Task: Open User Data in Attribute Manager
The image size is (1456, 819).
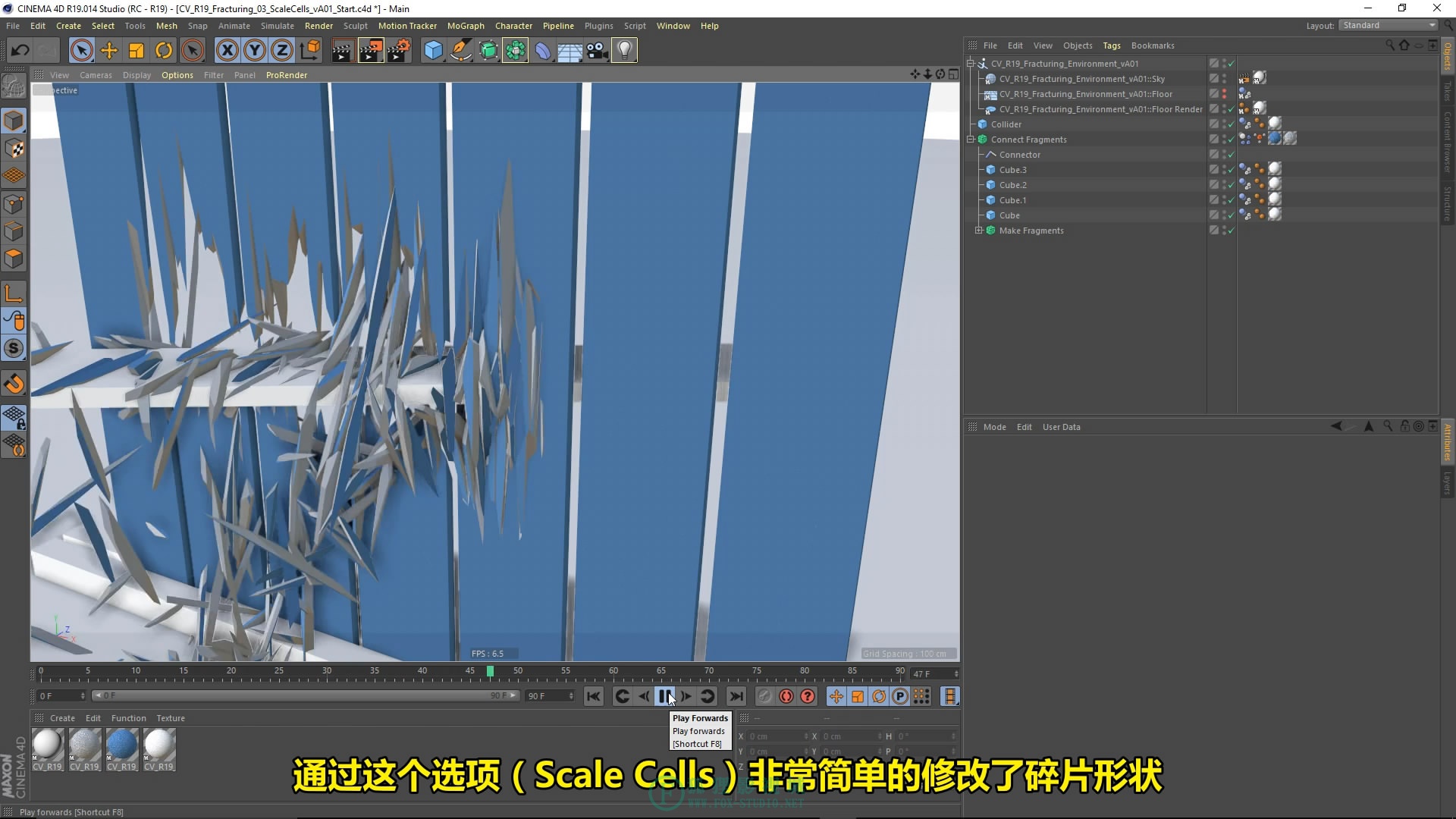Action: (1061, 427)
